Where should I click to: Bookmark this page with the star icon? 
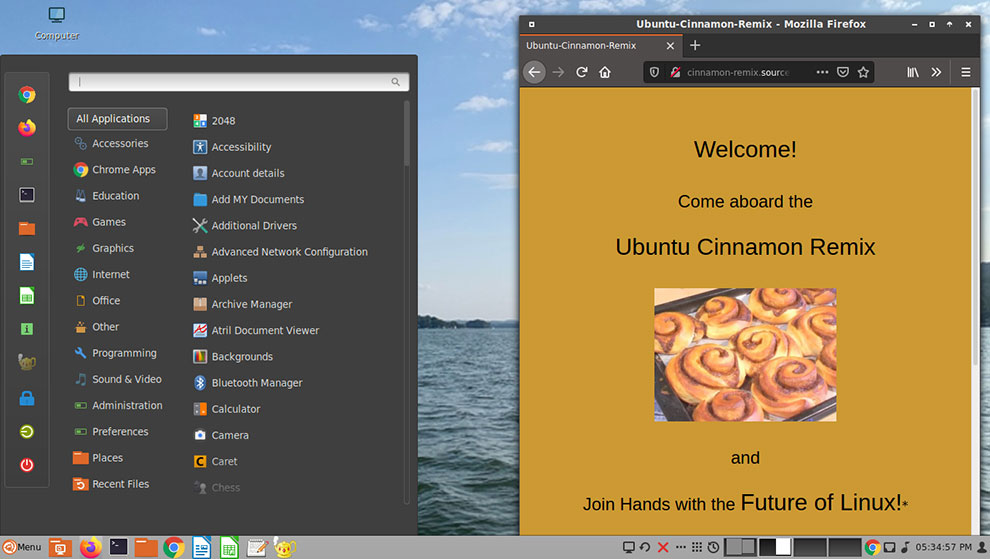pyautogui.click(x=863, y=72)
